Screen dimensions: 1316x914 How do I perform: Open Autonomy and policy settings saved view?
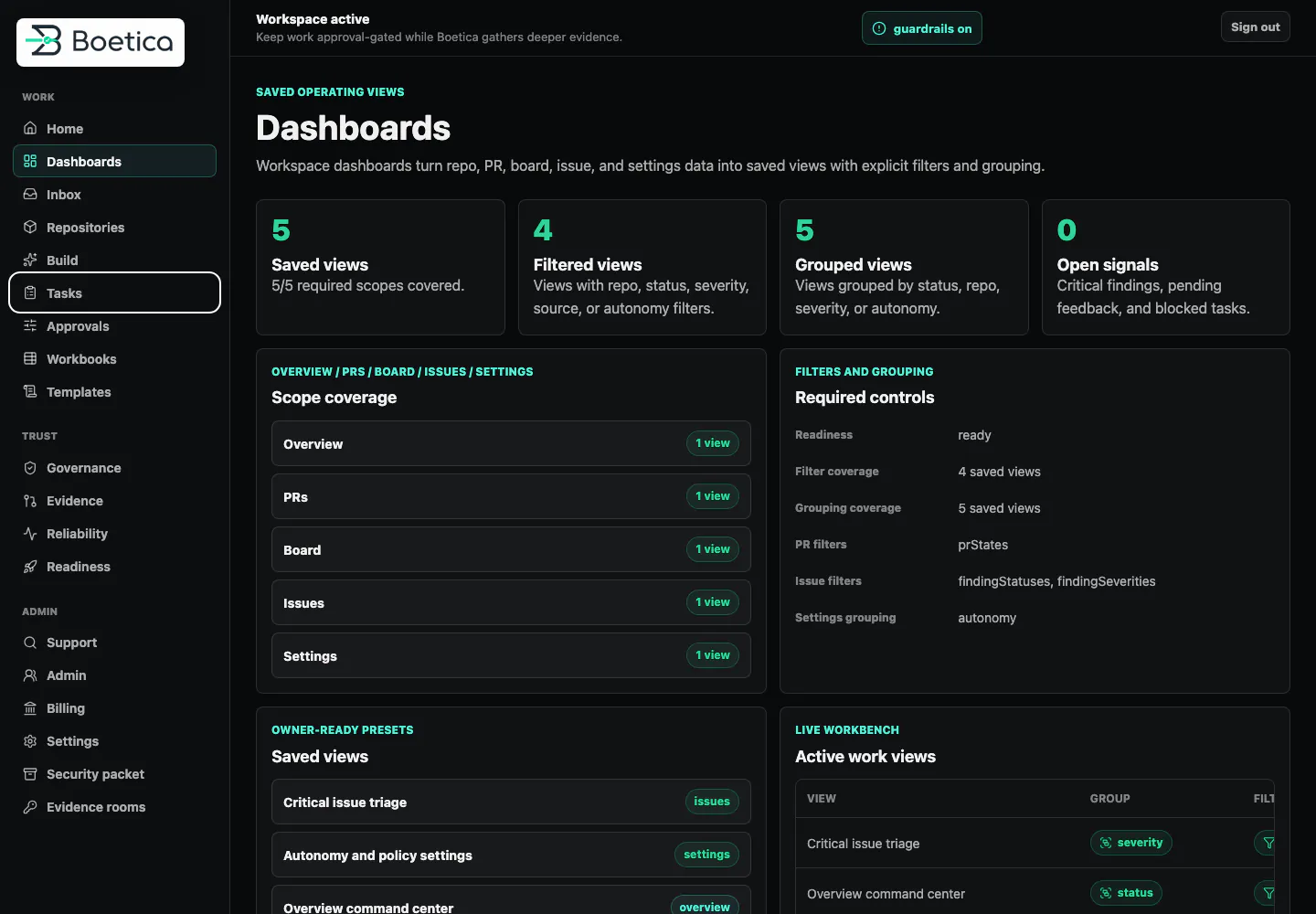pos(511,855)
